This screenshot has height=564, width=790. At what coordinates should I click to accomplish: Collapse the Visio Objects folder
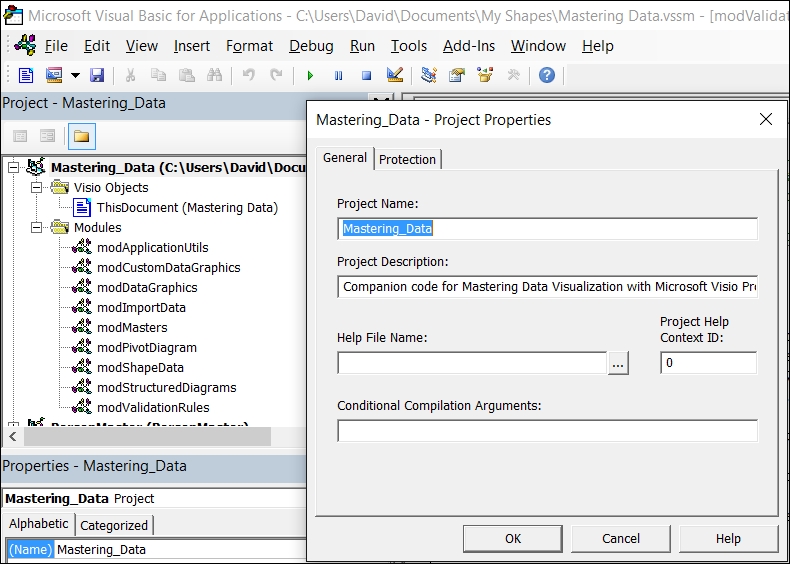36,187
